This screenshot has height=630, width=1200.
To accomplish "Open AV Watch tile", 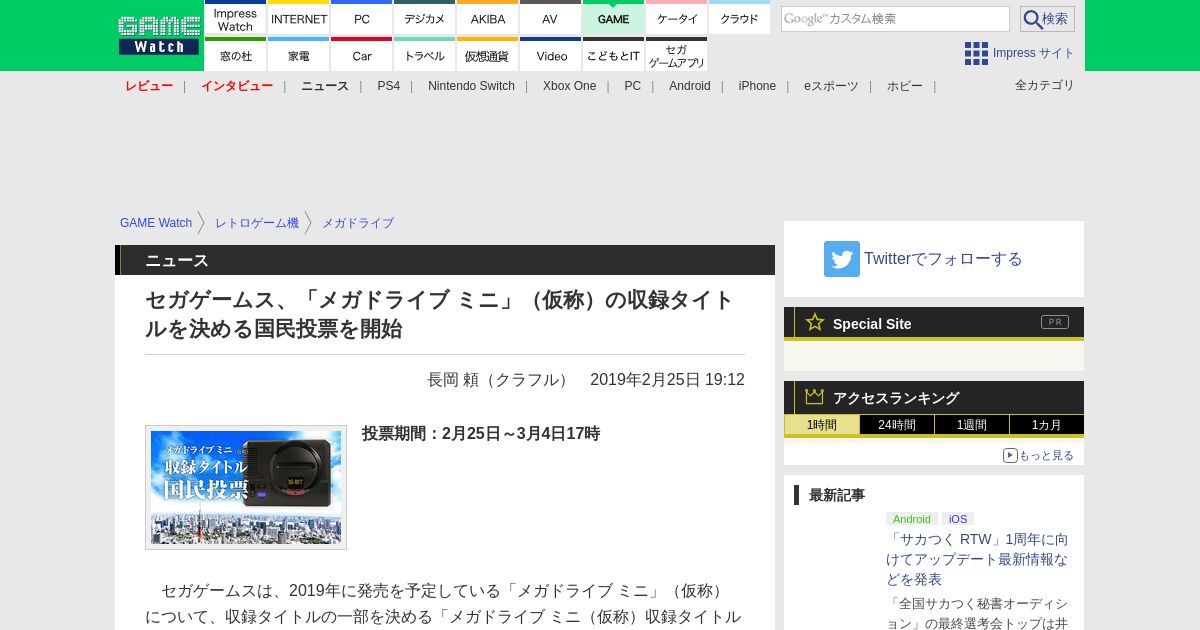I will point(550,18).
